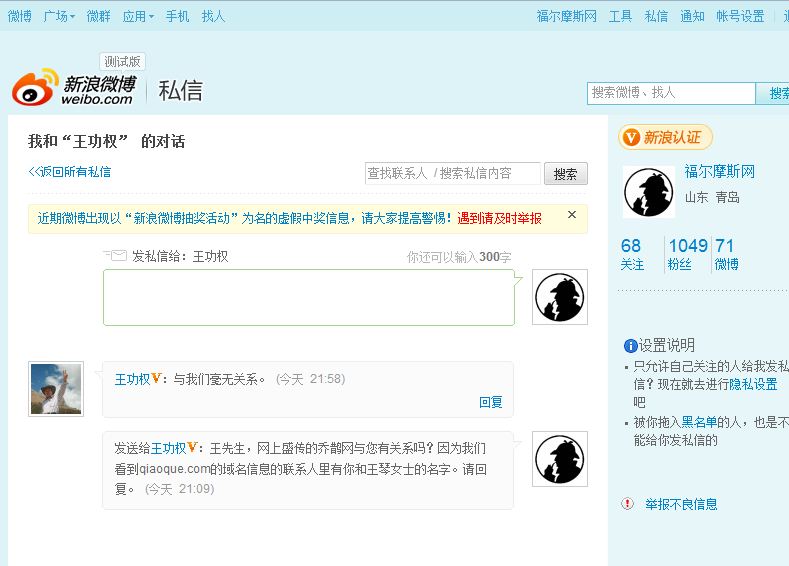This screenshot has height=566, width=789.
Task: Click the Sina Weibo eye logo
Action: click(x=34, y=87)
